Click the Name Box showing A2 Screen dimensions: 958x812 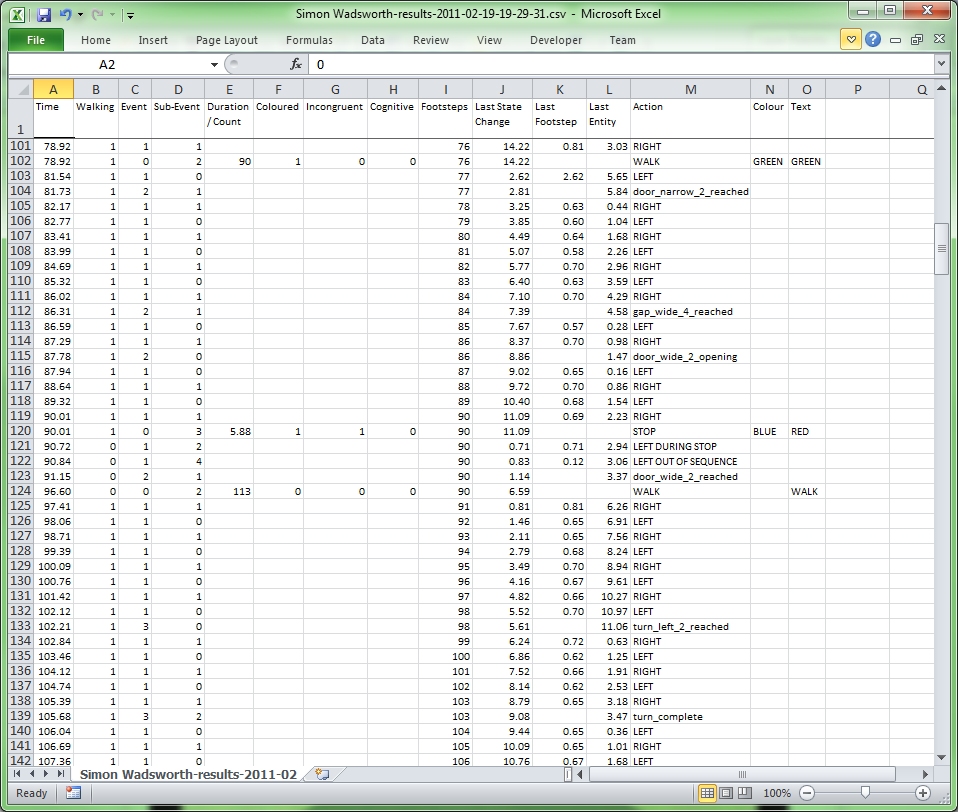(x=107, y=64)
